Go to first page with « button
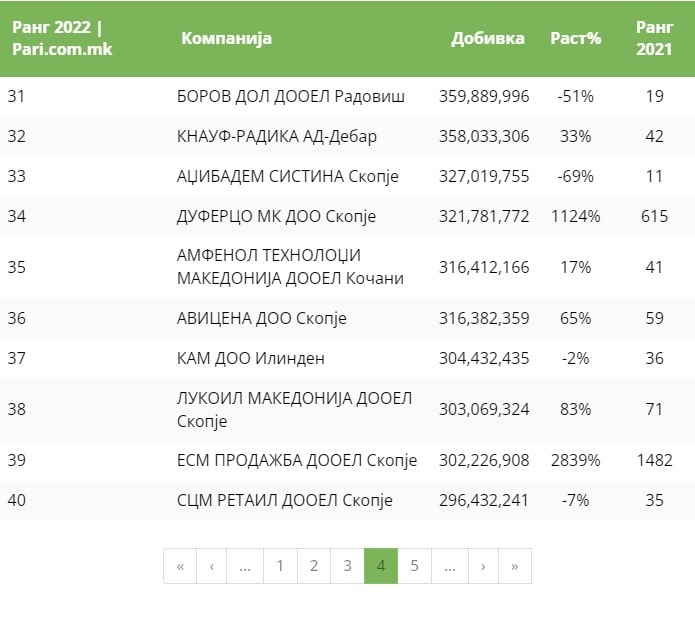The height and width of the screenshot is (641, 695). (180, 566)
